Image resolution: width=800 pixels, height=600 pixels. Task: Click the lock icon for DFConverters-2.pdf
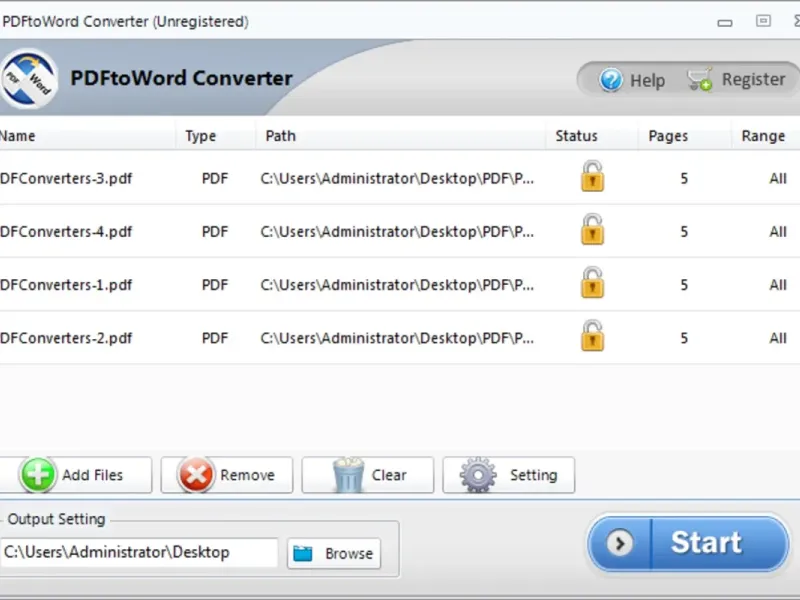pyautogui.click(x=592, y=336)
